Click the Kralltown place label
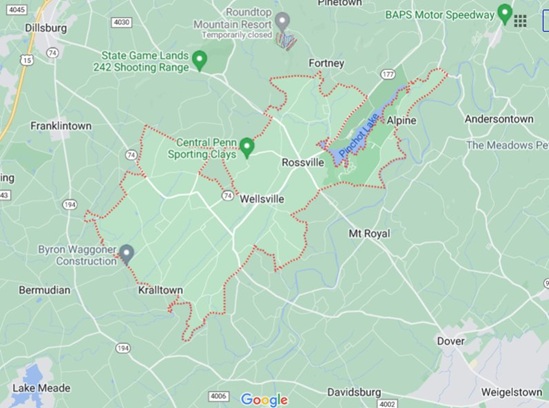The width and height of the screenshot is (549, 408). click(161, 290)
